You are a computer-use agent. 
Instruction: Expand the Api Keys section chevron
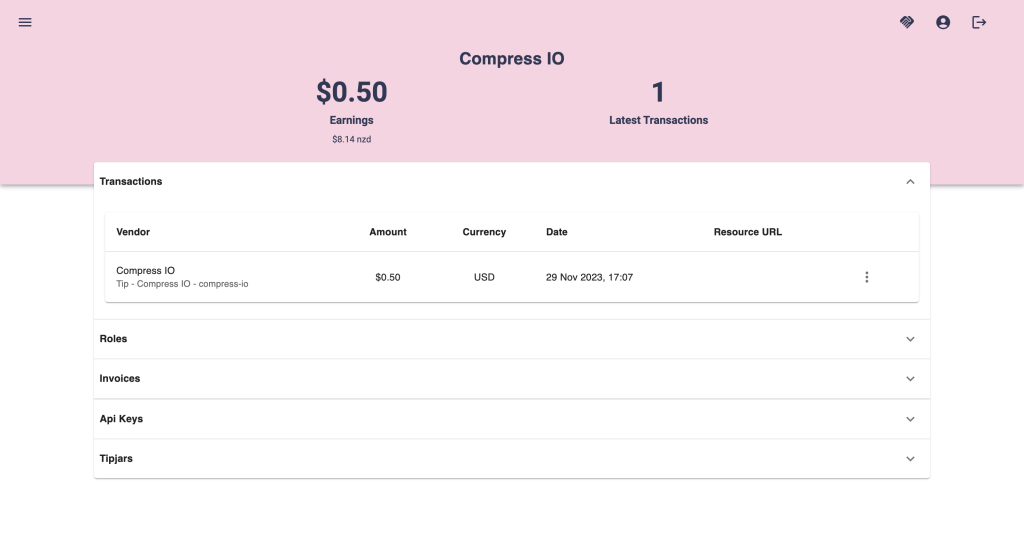[x=910, y=419]
